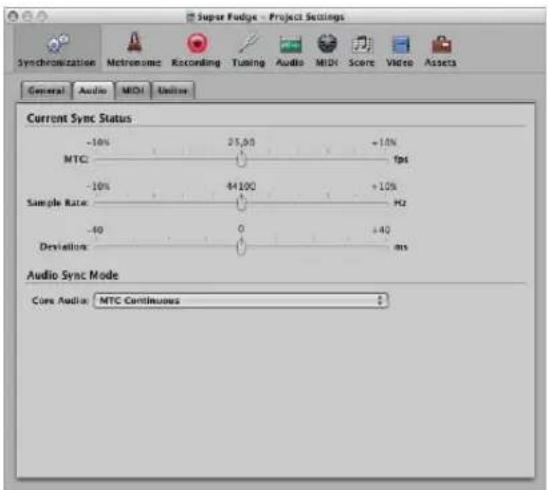548x490 pixels.
Task: Switch to the Unitor sync tab
Action: pyautogui.click(x=173, y=91)
